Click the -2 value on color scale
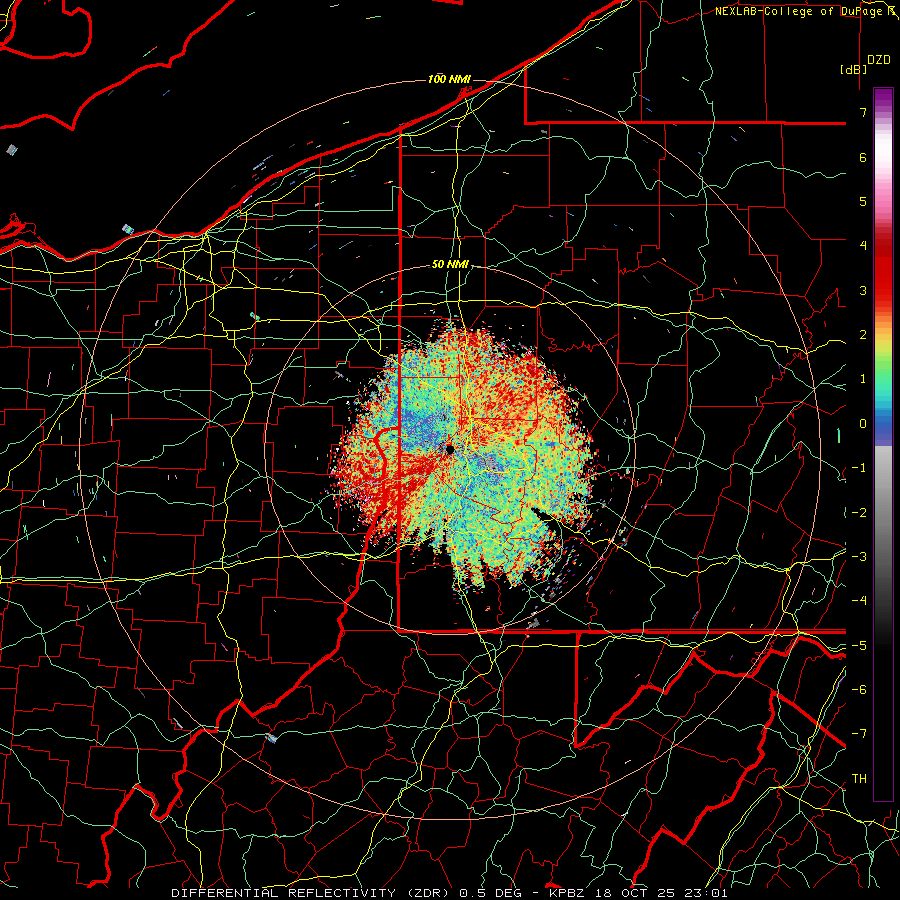The image size is (900, 900). (x=859, y=512)
